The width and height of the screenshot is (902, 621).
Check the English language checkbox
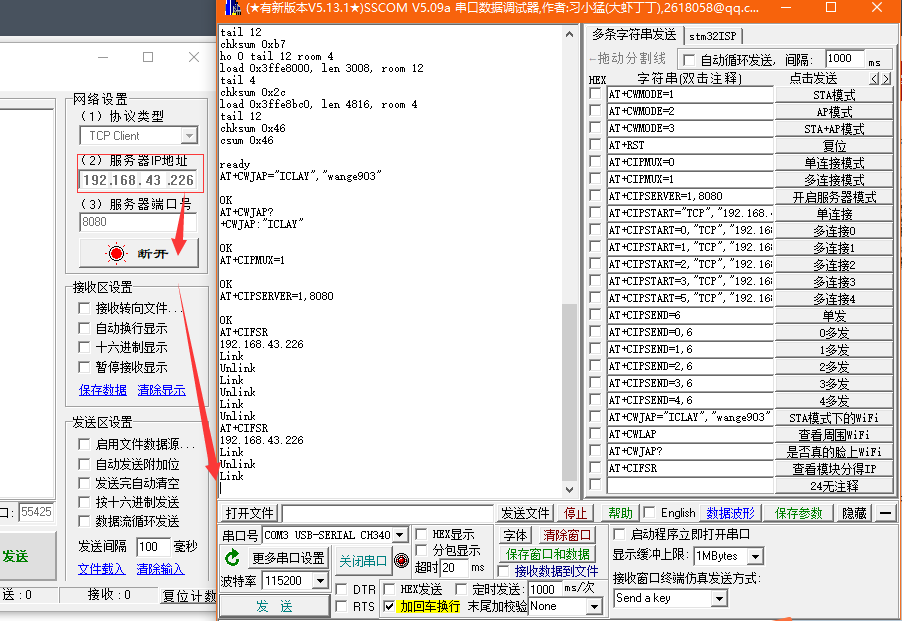click(649, 512)
